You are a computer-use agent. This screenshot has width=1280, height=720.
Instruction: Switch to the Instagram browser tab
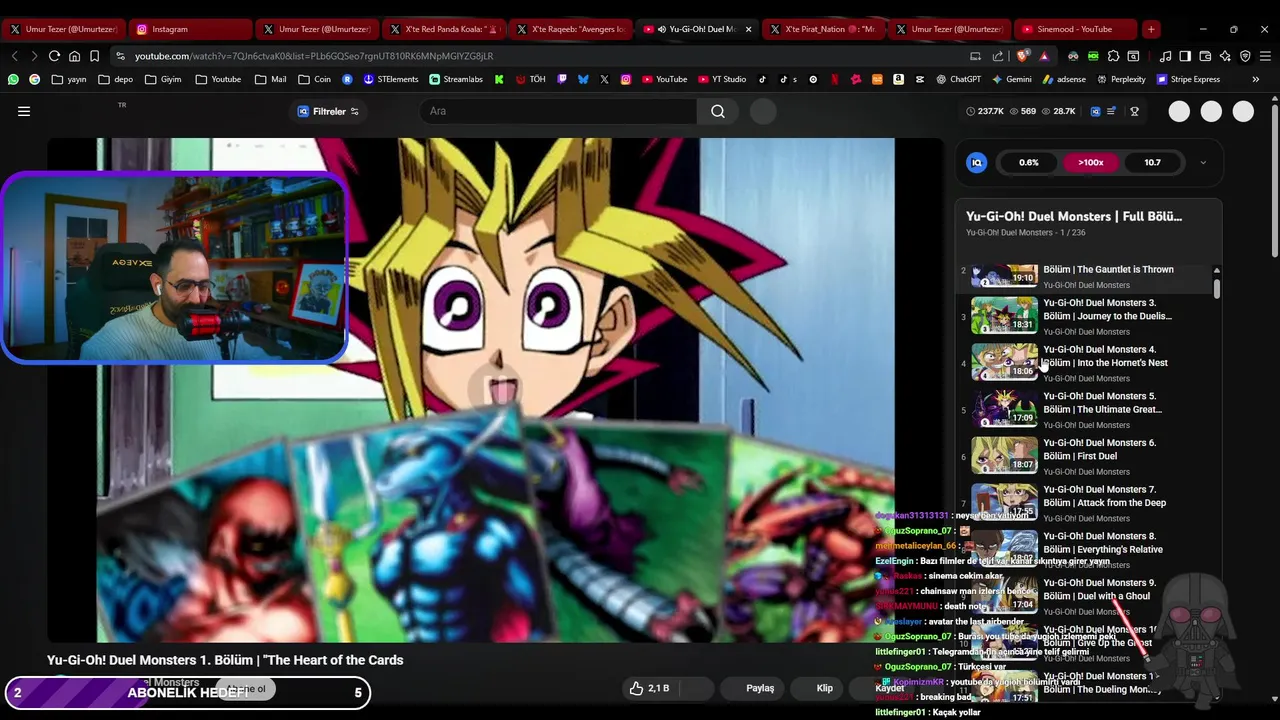190,29
